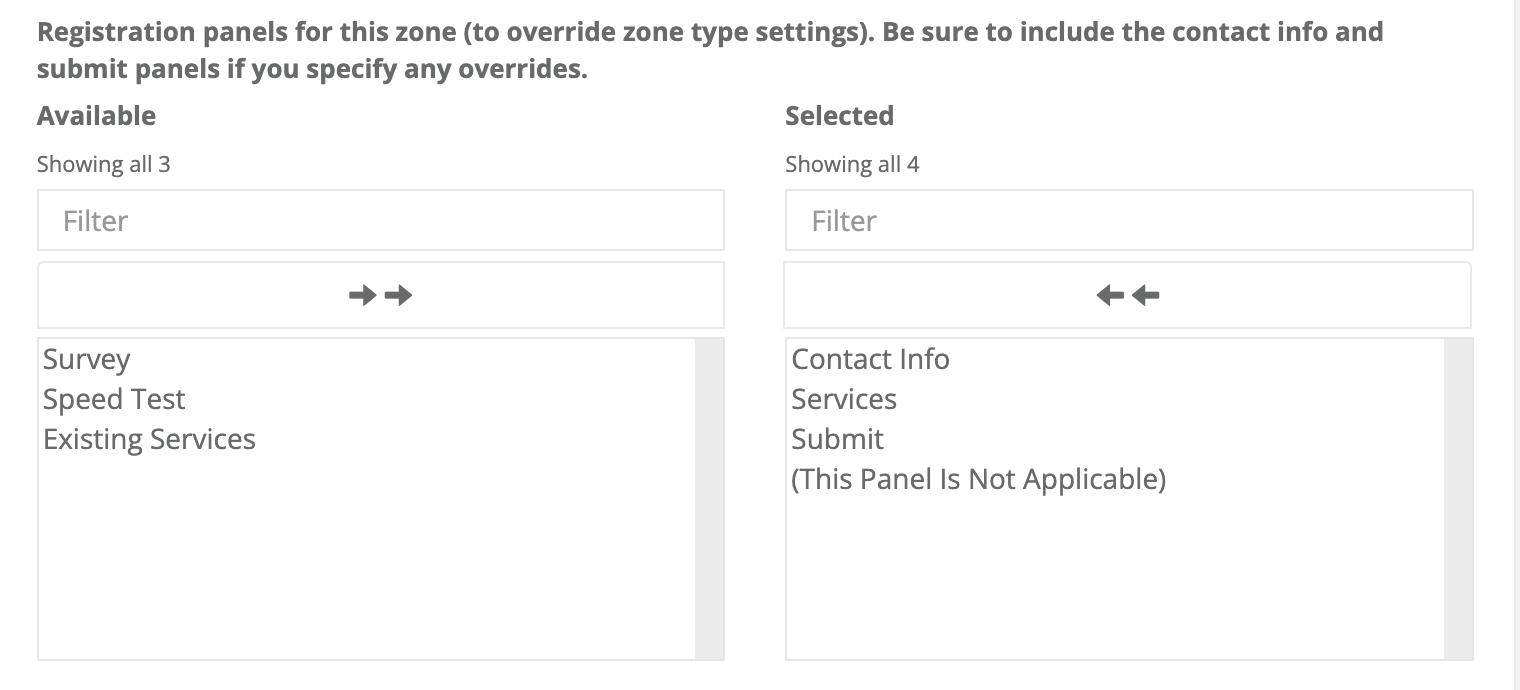Image resolution: width=1520 pixels, height=690 pixels.
Task: Select the (This Panel Is Not Applicable) entry
Action: (x=978, y=479)
